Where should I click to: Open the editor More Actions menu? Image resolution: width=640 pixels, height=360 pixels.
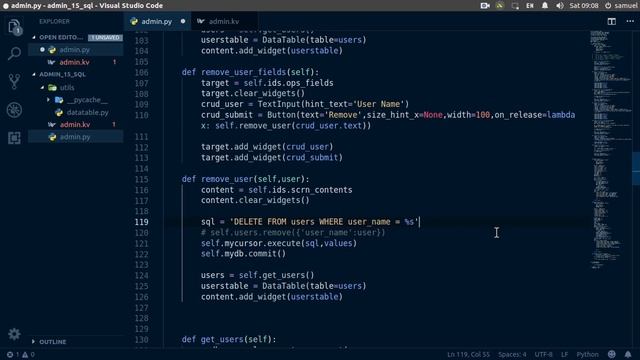click(x=630, y=21)
